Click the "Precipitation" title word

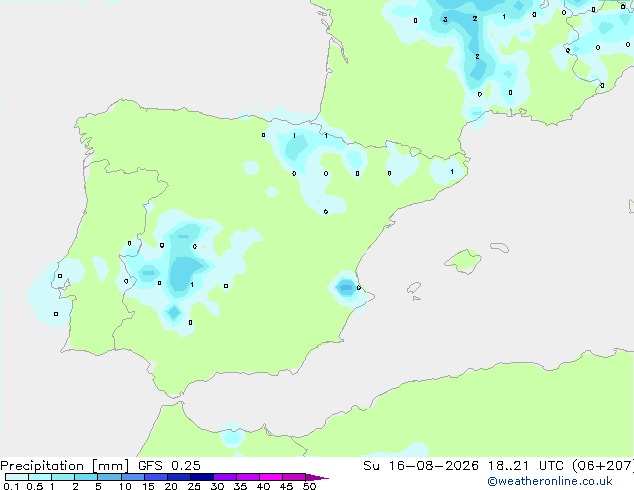42,466
